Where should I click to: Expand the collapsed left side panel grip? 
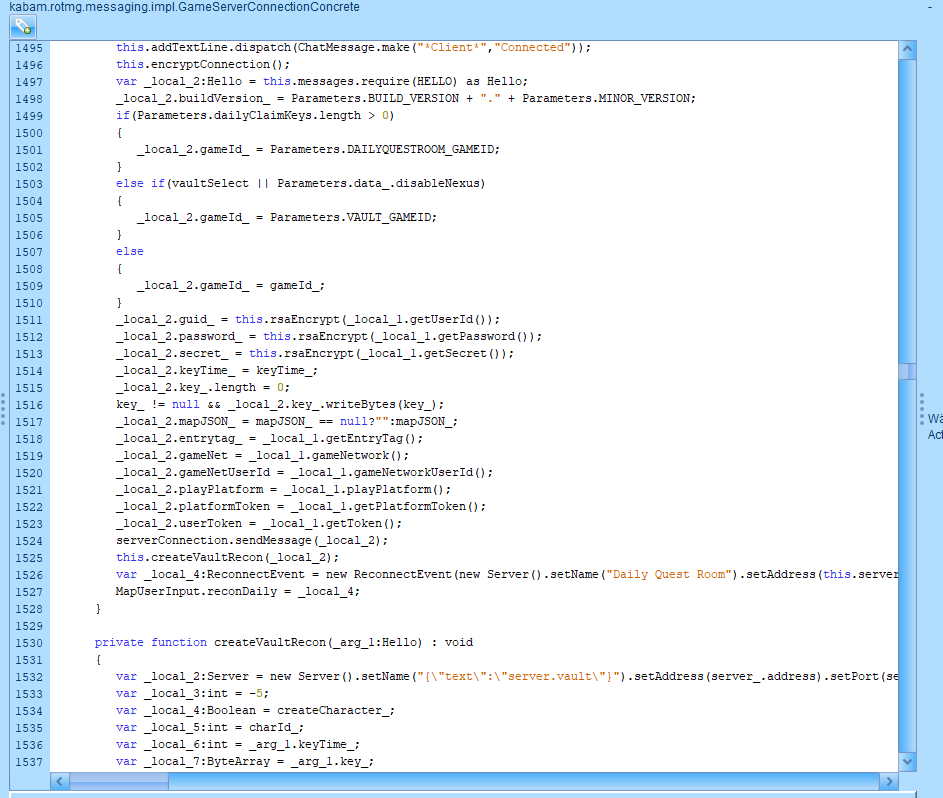pos(3,410)
